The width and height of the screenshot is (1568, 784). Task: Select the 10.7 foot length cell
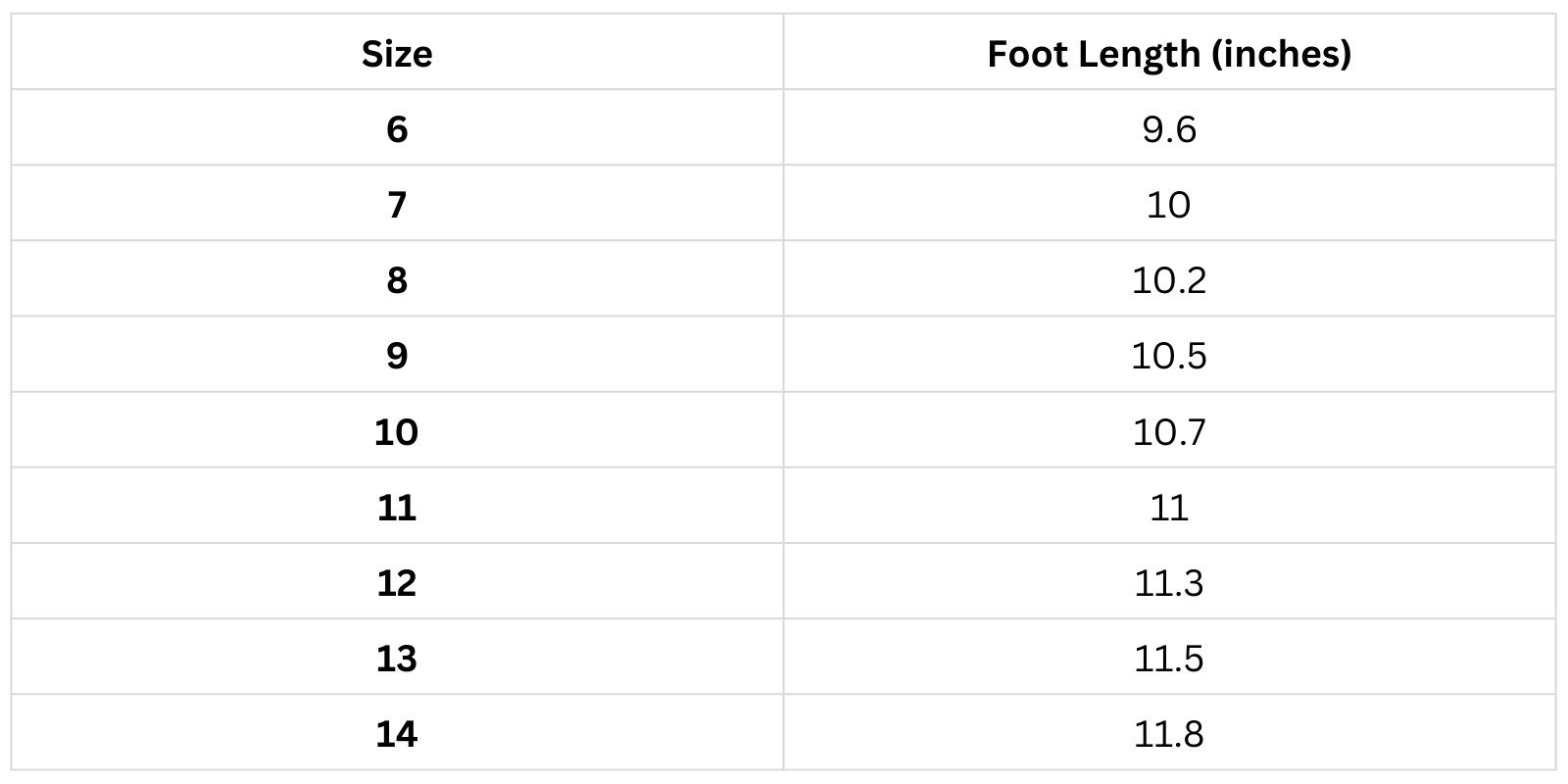[x=1169, y=431]
